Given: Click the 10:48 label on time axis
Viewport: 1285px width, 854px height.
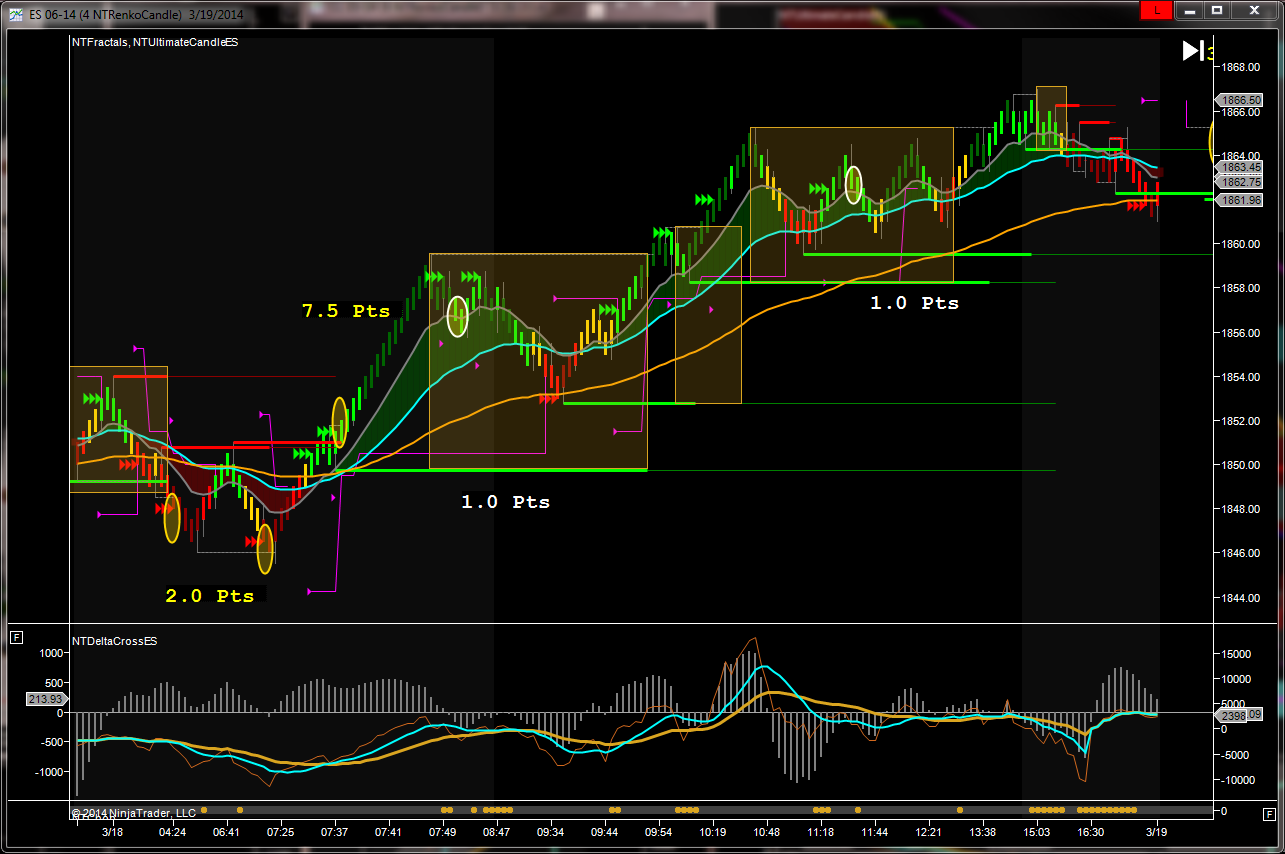Looking at the screenshot, I should tap(767, 832).
